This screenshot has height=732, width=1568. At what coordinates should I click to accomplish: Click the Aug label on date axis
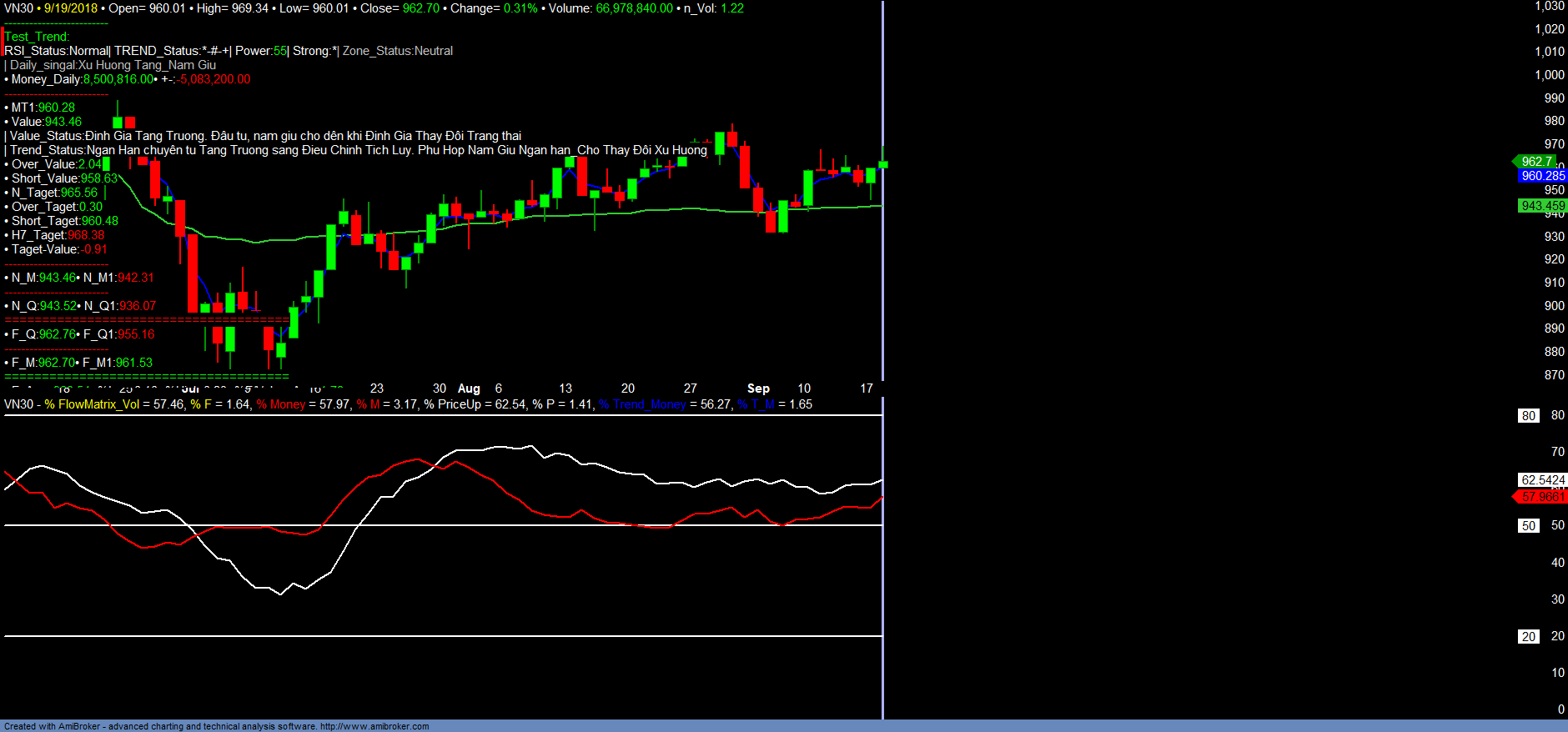(469, 389)
